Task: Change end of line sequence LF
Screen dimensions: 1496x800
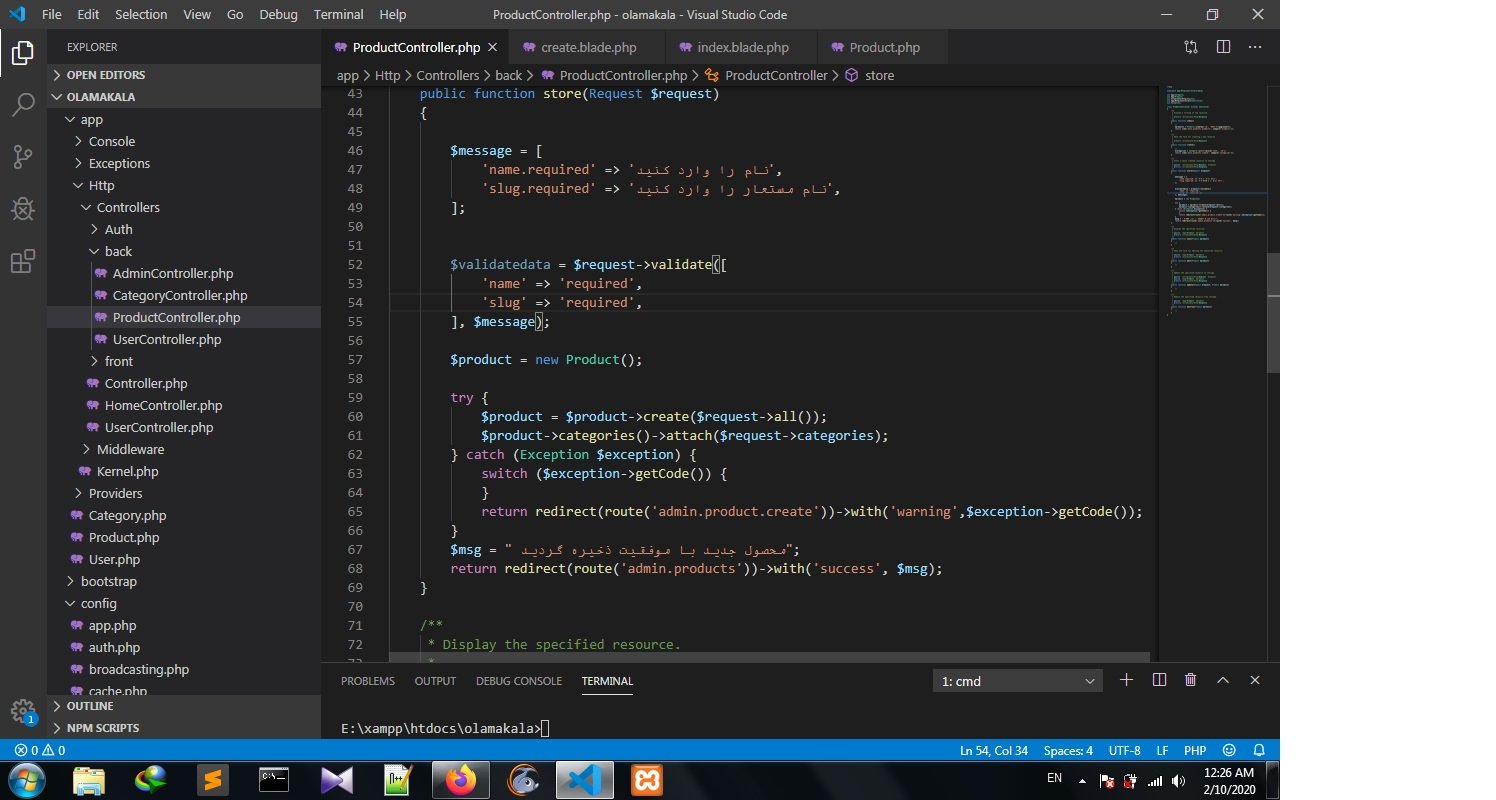Action: coord(1163,750)
